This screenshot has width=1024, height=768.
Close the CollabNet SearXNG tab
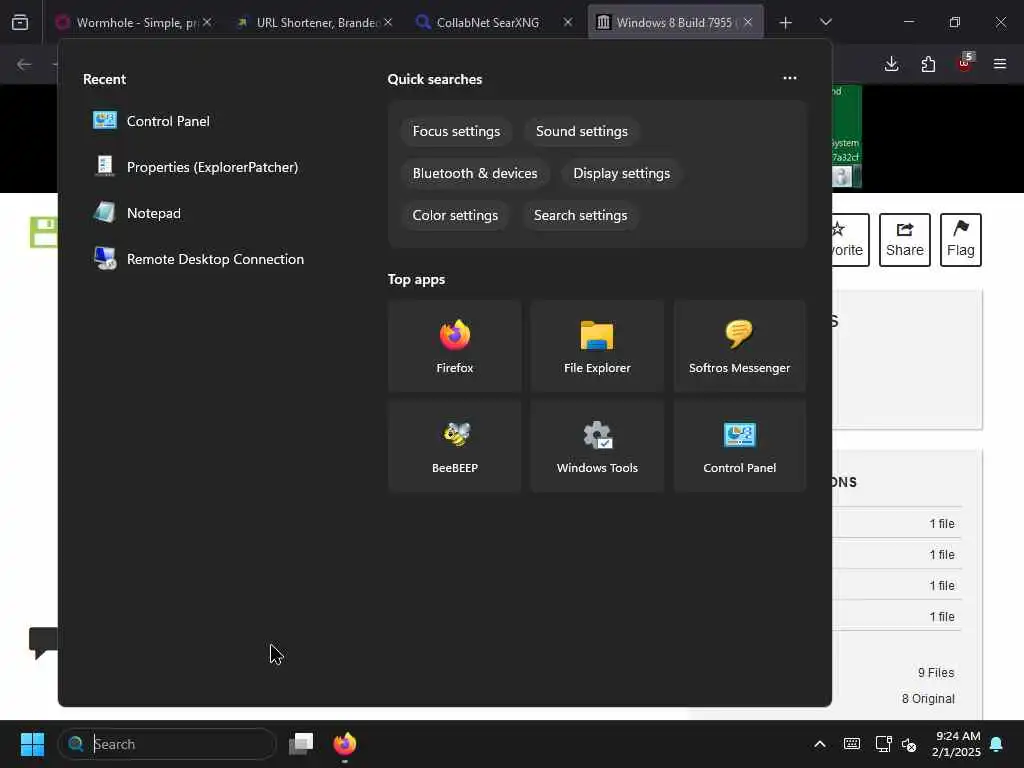[568, 22]
